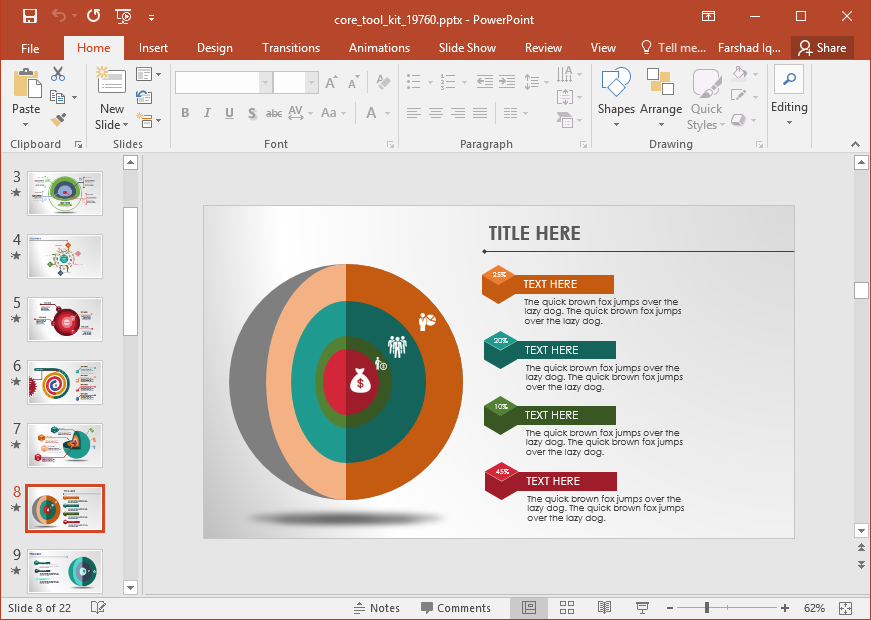Open the Transitions ribbon tab

coord(291,48)
